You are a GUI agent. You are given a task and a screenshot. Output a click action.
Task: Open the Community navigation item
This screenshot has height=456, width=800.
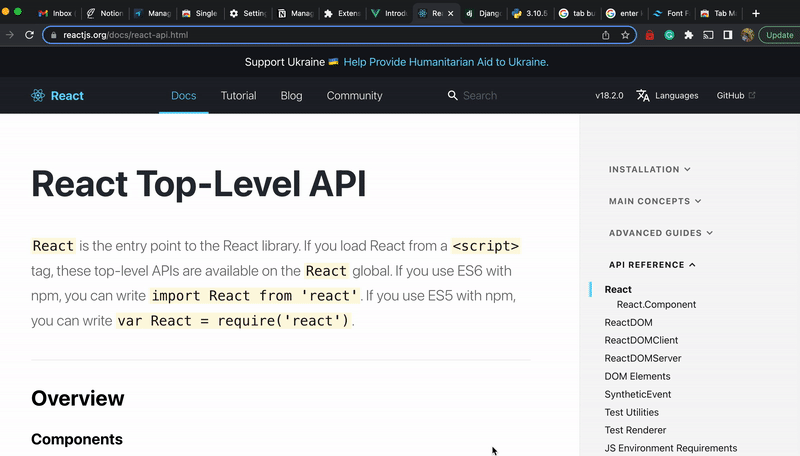pyautogui.click(x=355, y=95)
